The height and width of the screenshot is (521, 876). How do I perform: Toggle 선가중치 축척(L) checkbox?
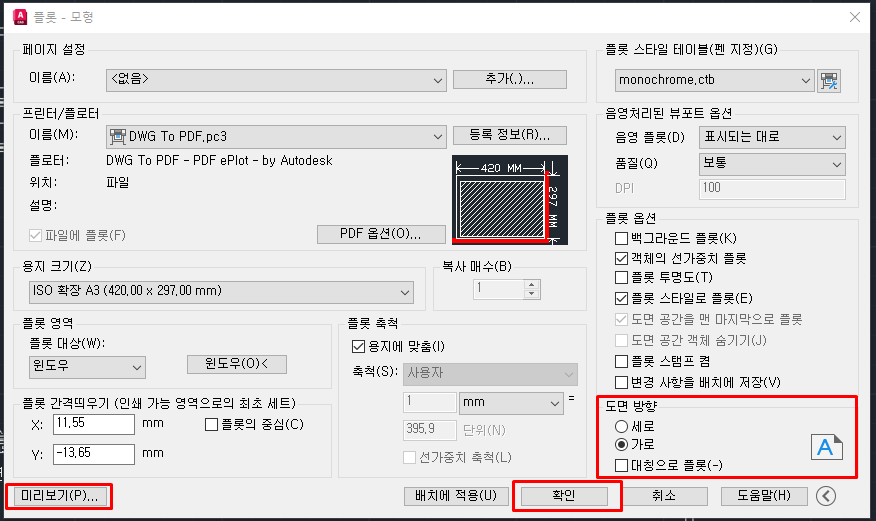pyautogui.click(x=410, y=458)
